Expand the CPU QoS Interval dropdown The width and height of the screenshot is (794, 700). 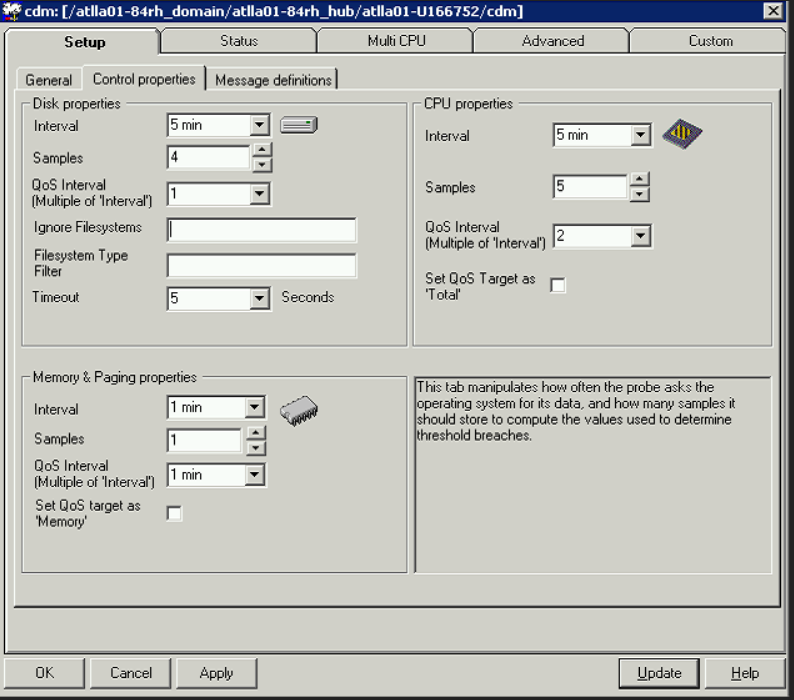pyautogui.click(x=641, y=236)
